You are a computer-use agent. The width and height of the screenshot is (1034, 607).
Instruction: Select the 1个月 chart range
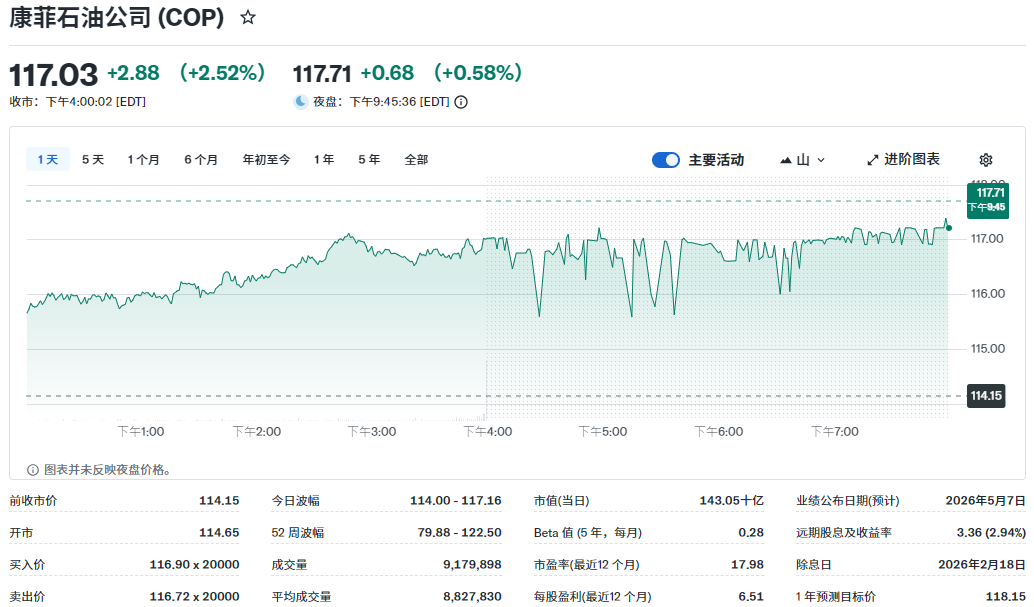142,158
